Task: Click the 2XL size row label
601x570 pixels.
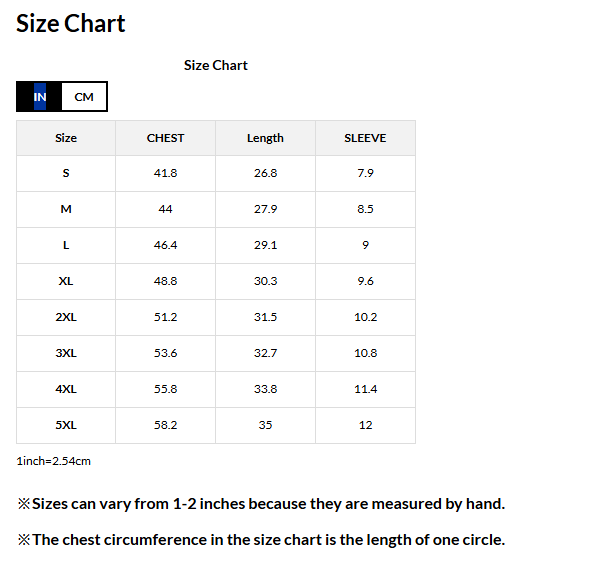Action: pos(66,317)
